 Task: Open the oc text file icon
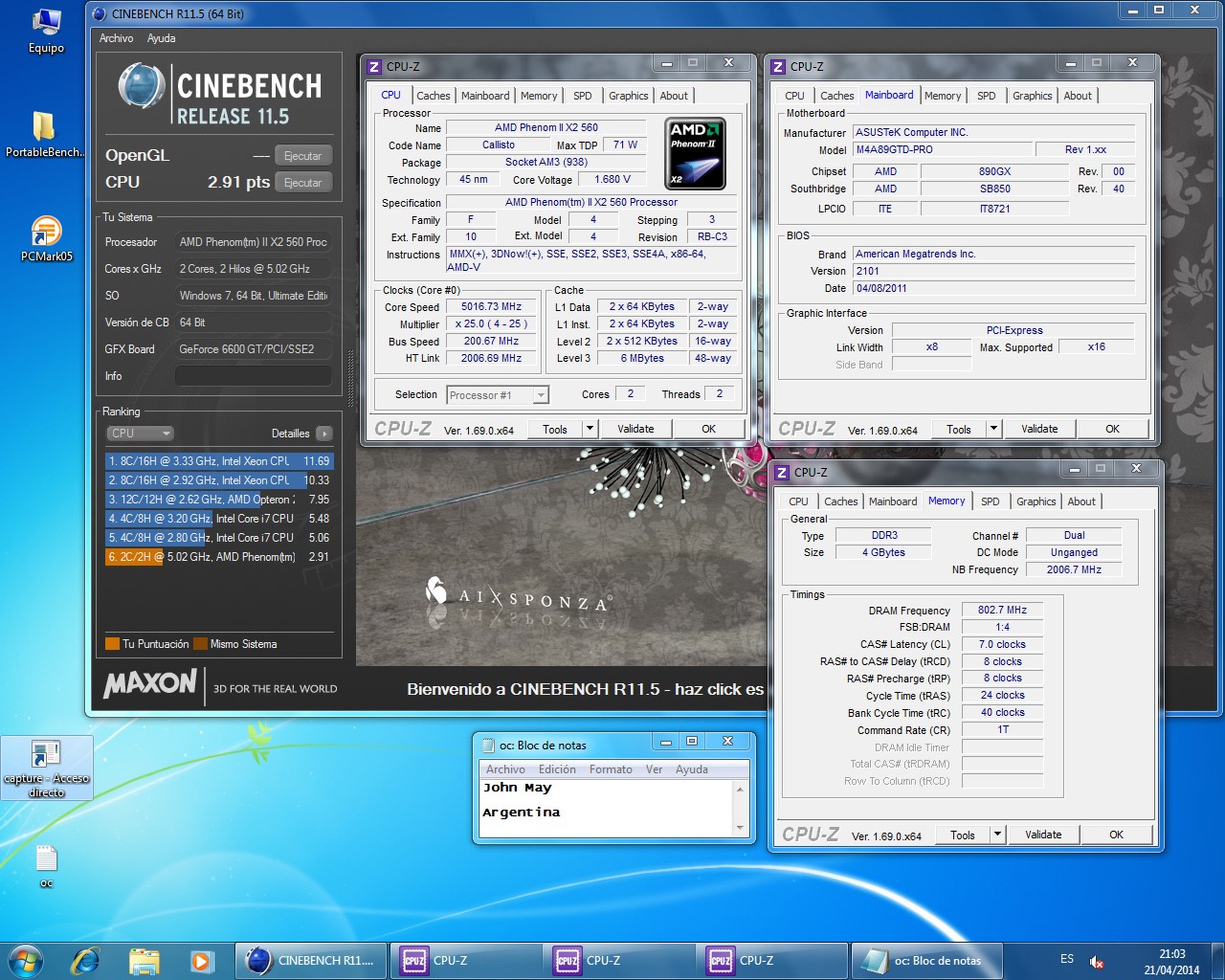[x=46, y=866]
